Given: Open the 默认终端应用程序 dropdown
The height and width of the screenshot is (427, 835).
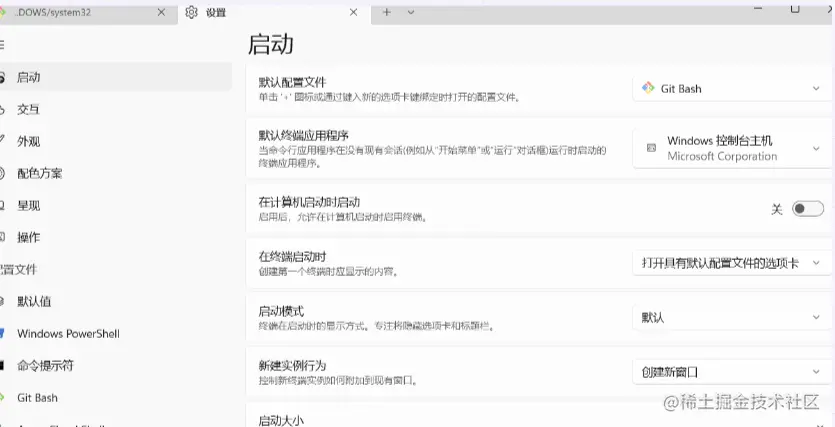Looking at the screenshot, I should click(732, 149).
